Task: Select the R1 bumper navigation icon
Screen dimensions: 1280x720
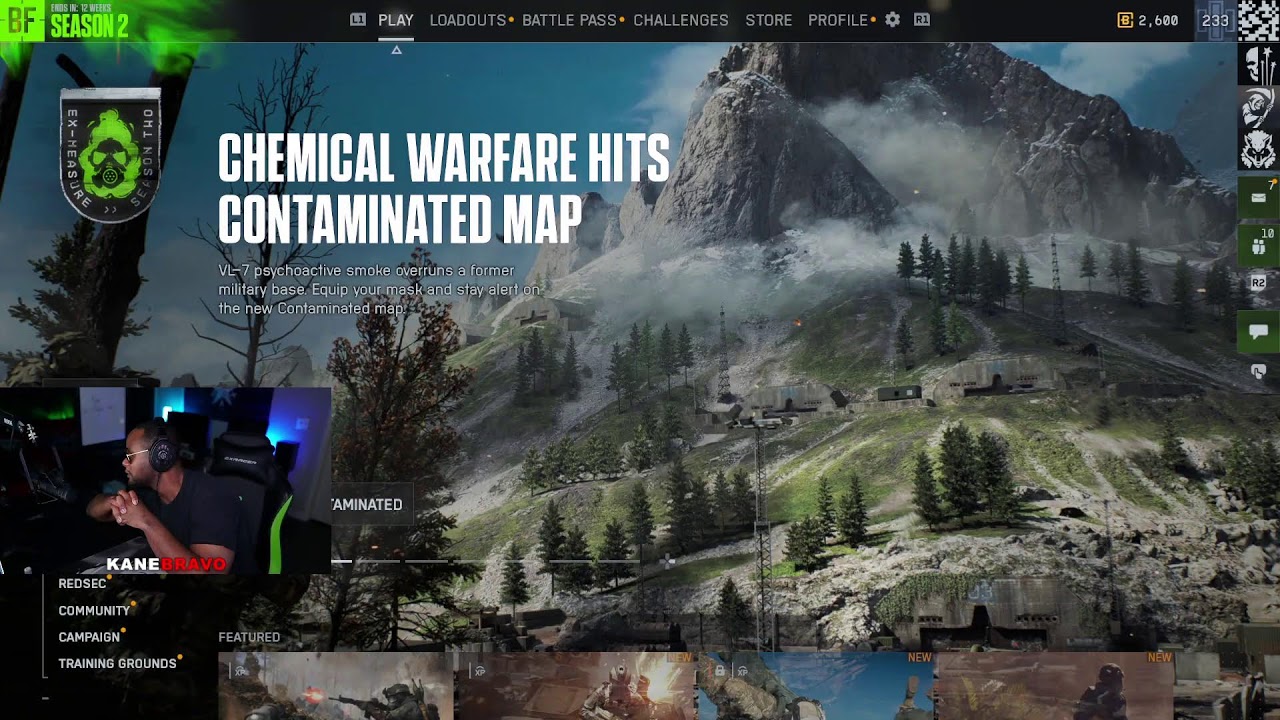Action: [x=922, y=20]
